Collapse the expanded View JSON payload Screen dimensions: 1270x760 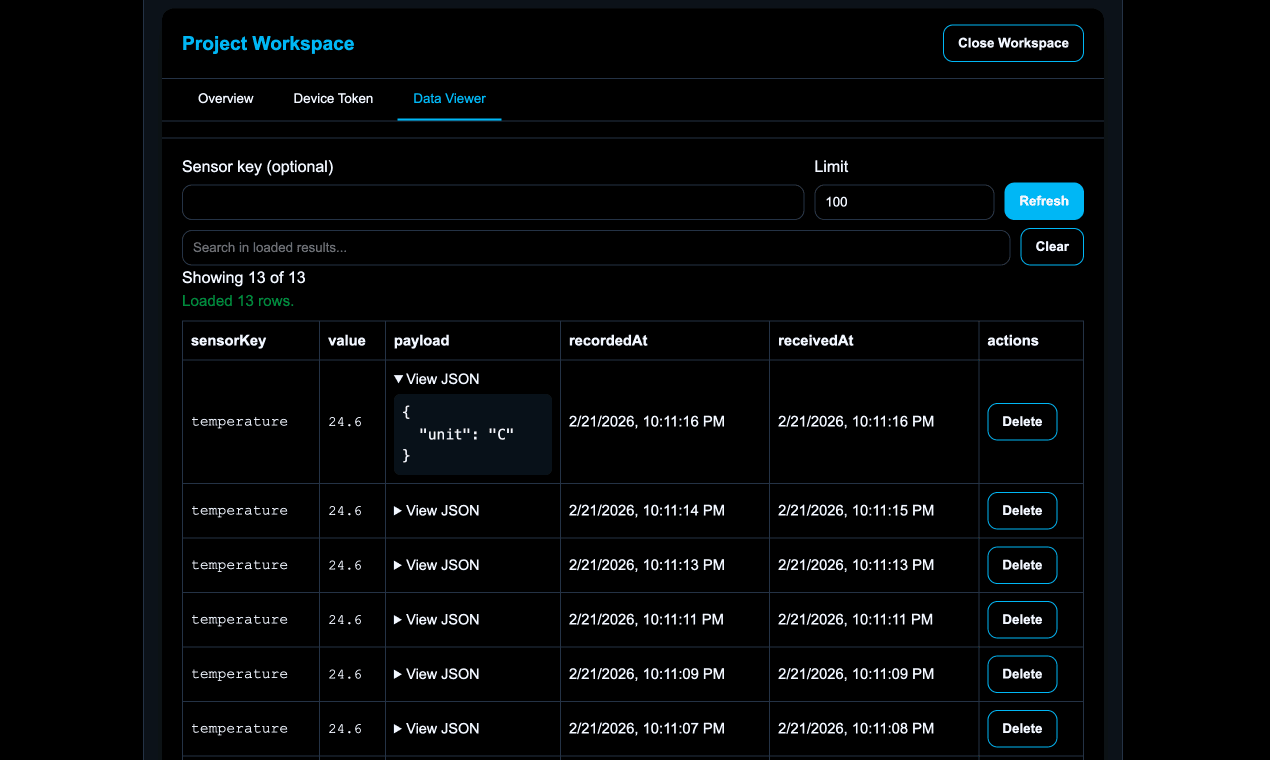click(x=436, y=379)
